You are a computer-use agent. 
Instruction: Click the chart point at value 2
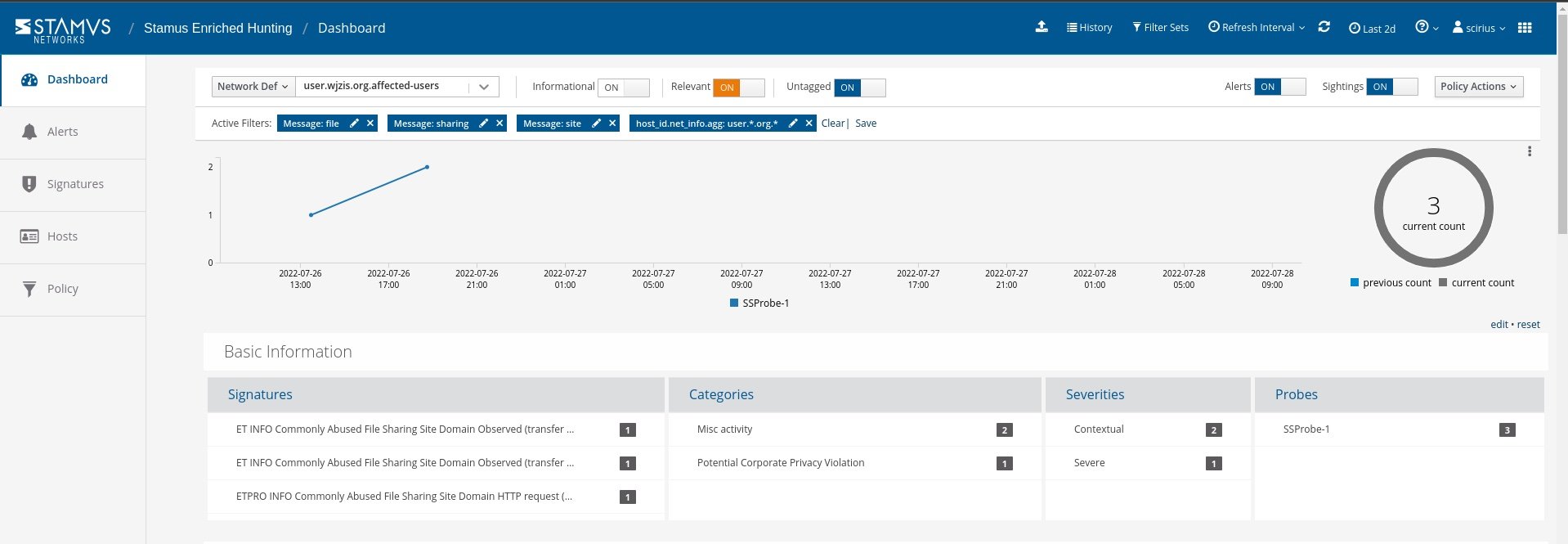[x=427, y=167]
